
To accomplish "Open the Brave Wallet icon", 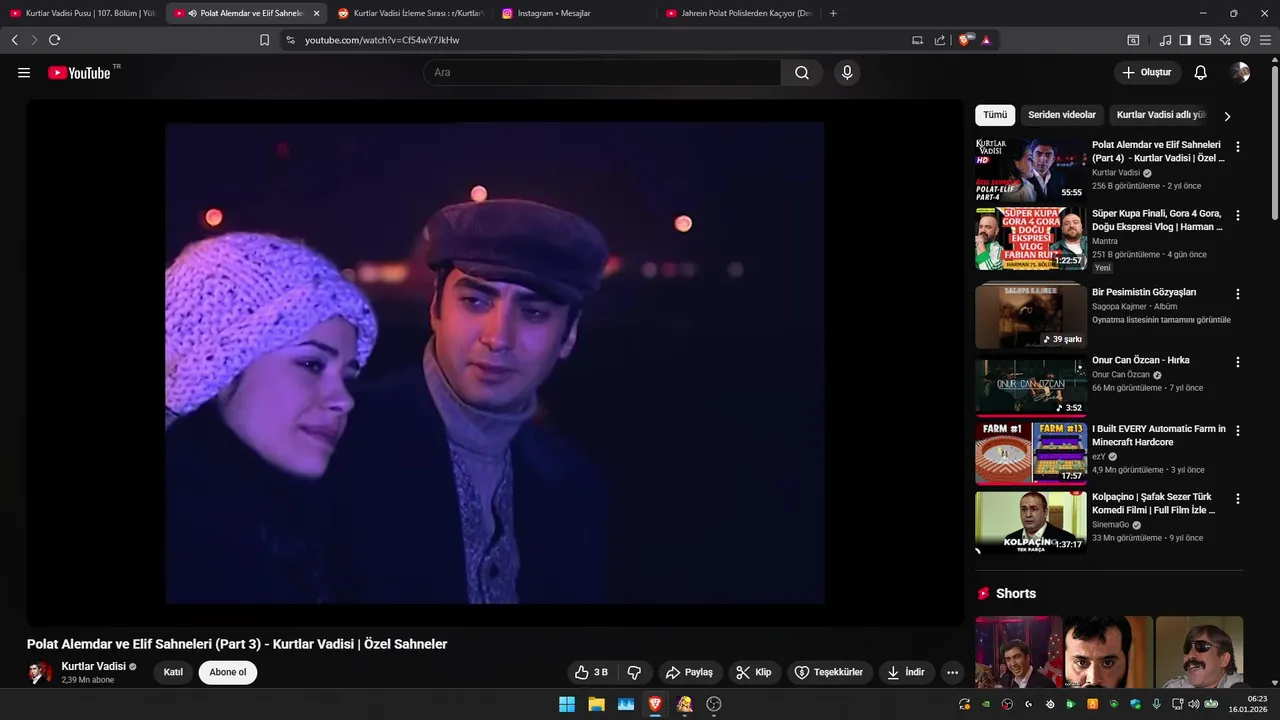I will pos(1205,40).
